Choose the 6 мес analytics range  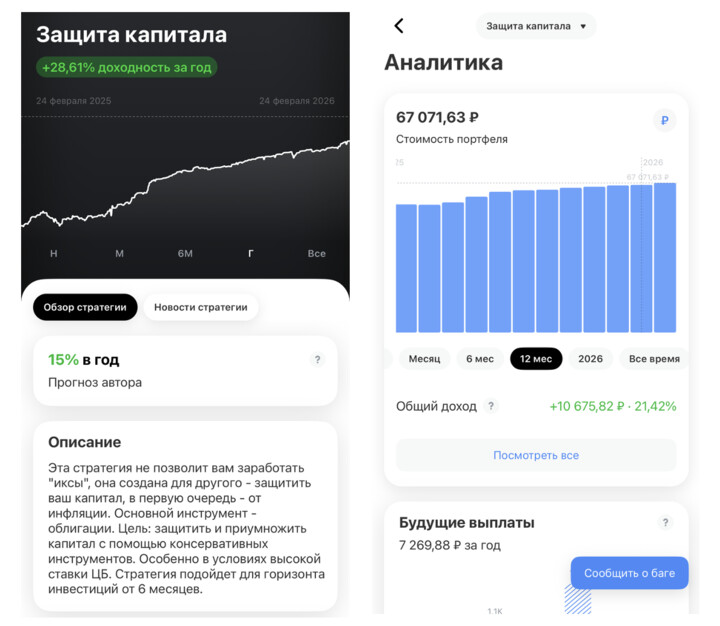click(480, 359)
